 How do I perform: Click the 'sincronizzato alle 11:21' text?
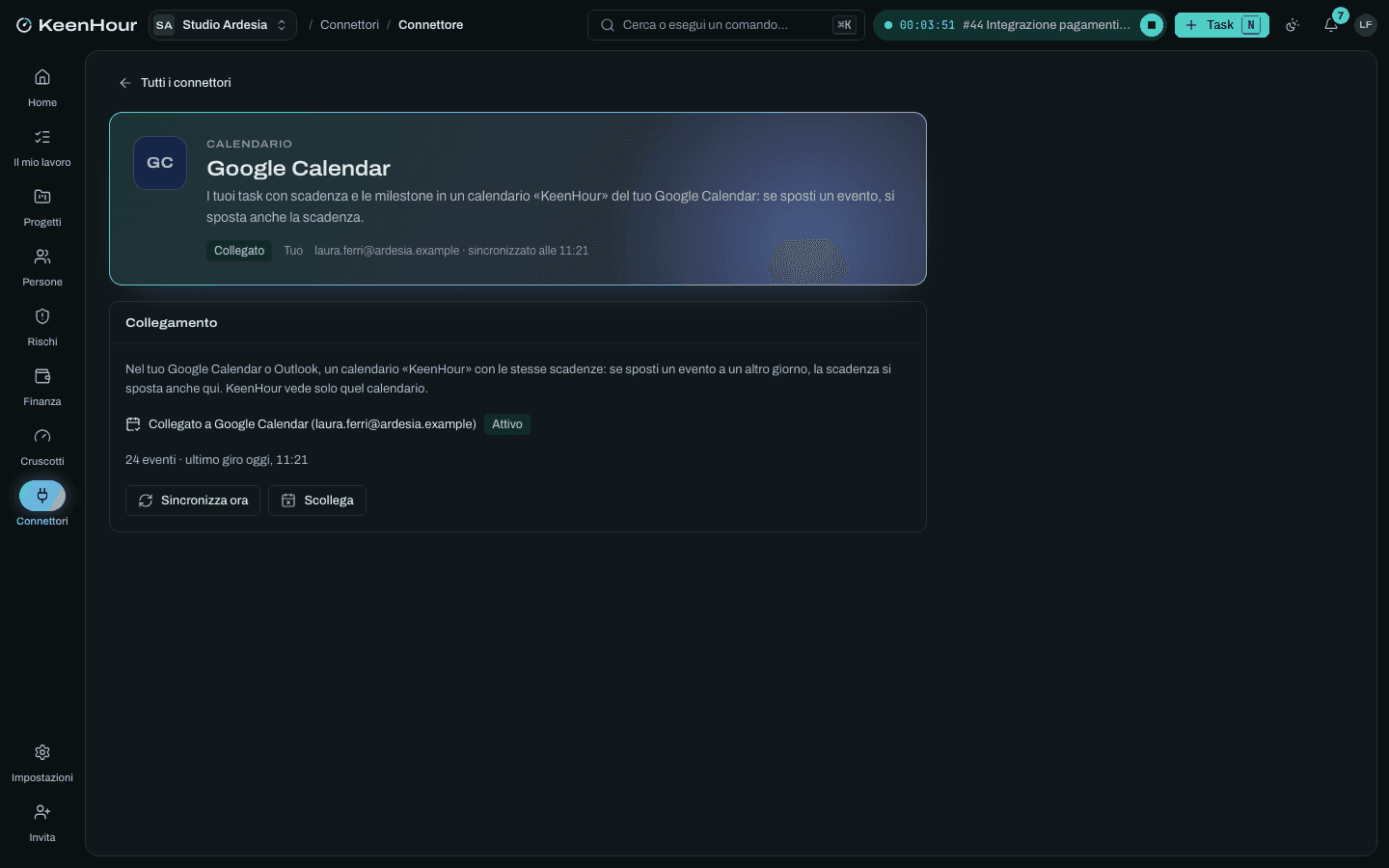coord(529,251)
